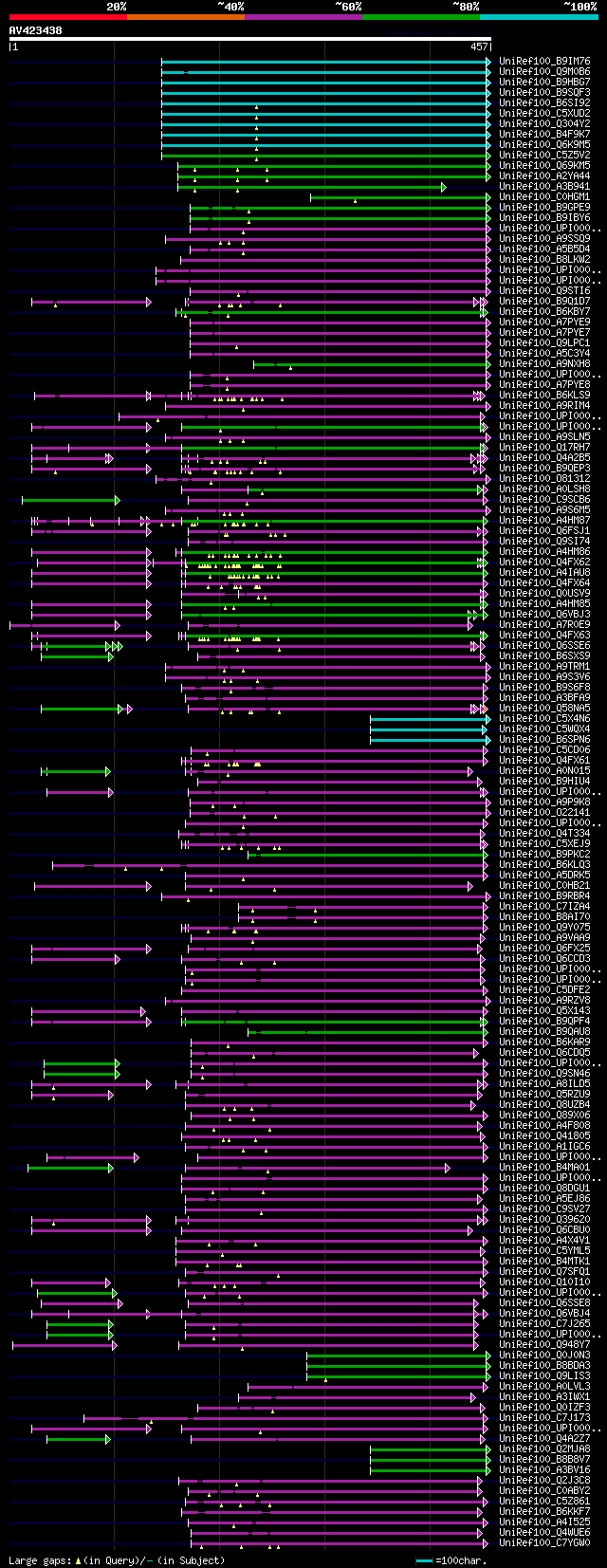Click the green ~80% identity legend bar
Image resolution: width=607 pixels, height=1568 pixels.
tap(421, 17)
